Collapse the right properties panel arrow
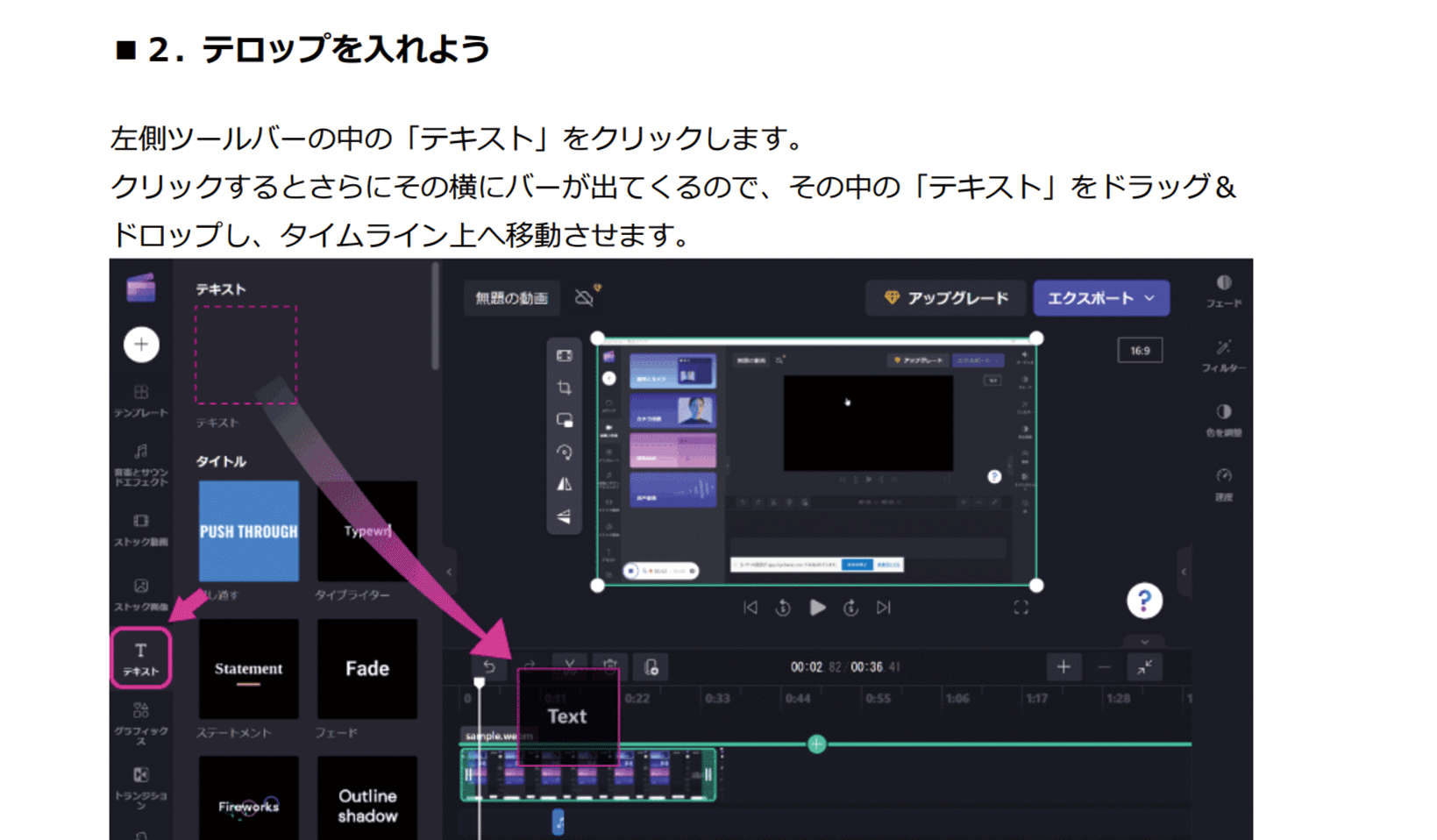Viewport: 1437px width, 840px height. (x=1184, y=572)
